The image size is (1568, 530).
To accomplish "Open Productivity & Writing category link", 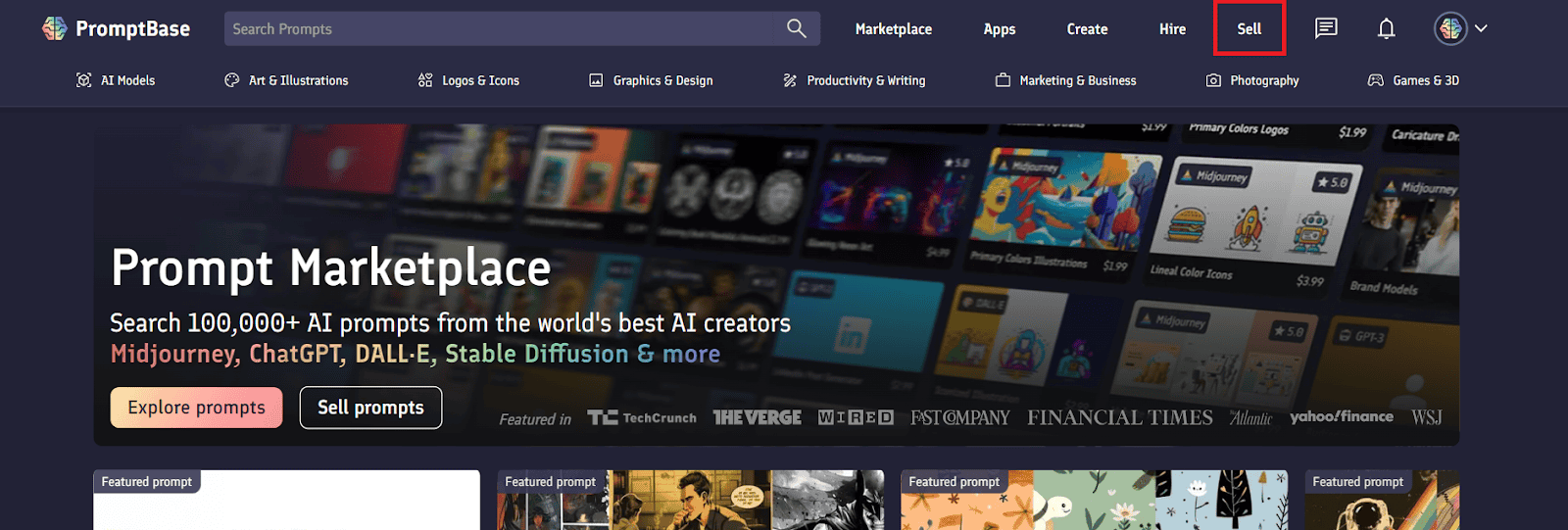I will pos(866,80).
